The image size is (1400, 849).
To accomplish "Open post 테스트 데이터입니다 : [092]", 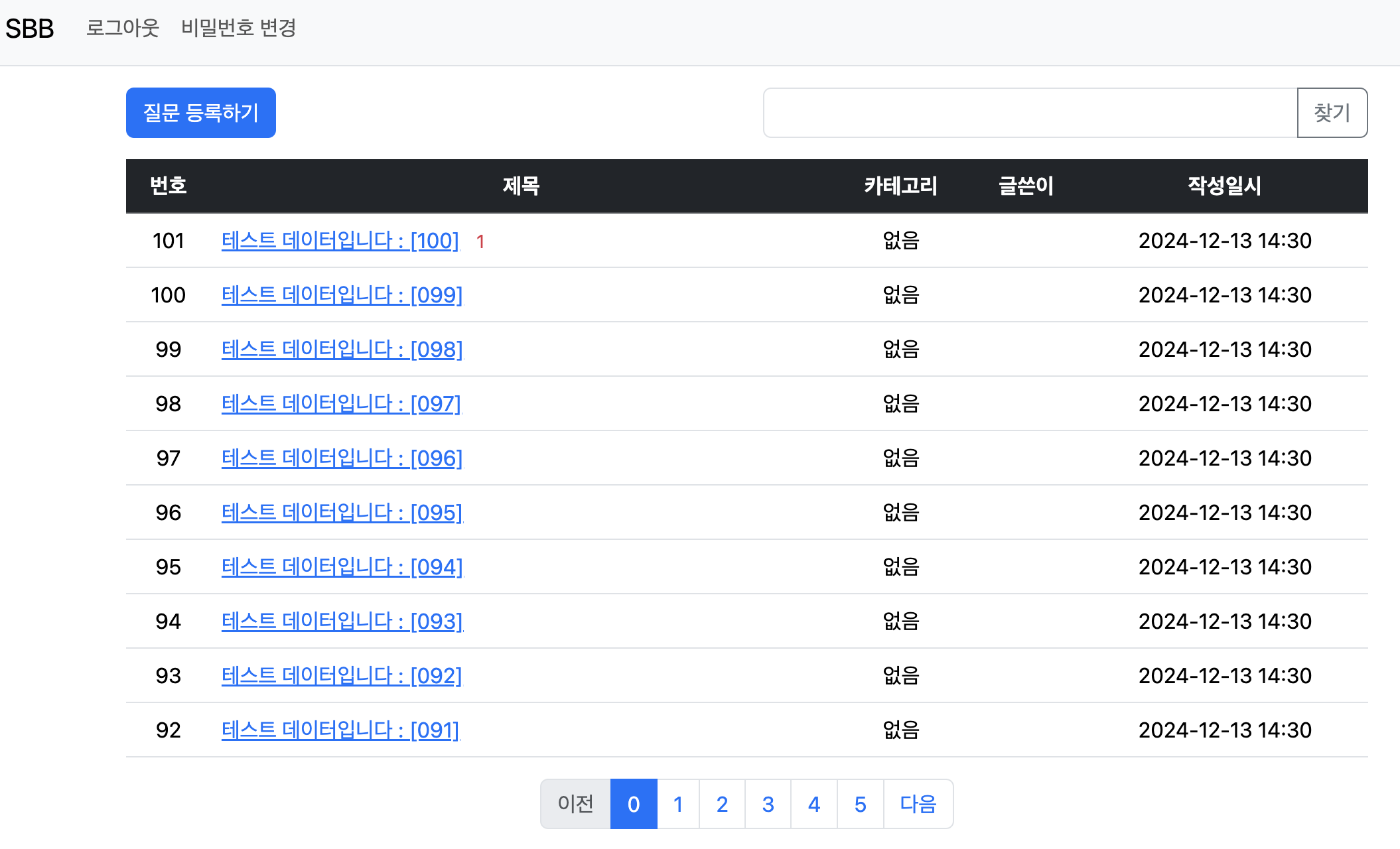I will click(342, 676).
